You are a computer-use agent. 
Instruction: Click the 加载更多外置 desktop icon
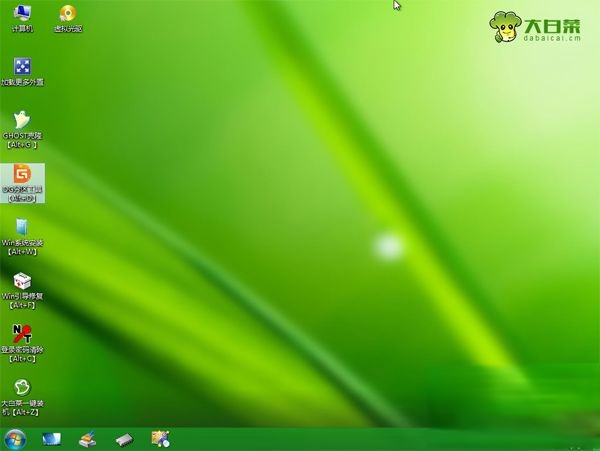tap(22, 72)
